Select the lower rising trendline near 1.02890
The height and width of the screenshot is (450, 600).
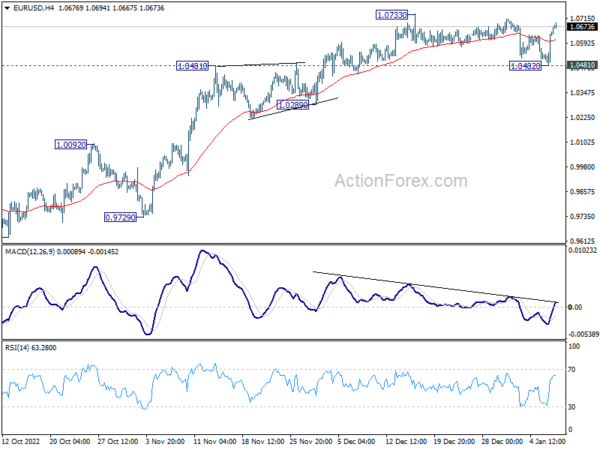[x=293, y=109]
